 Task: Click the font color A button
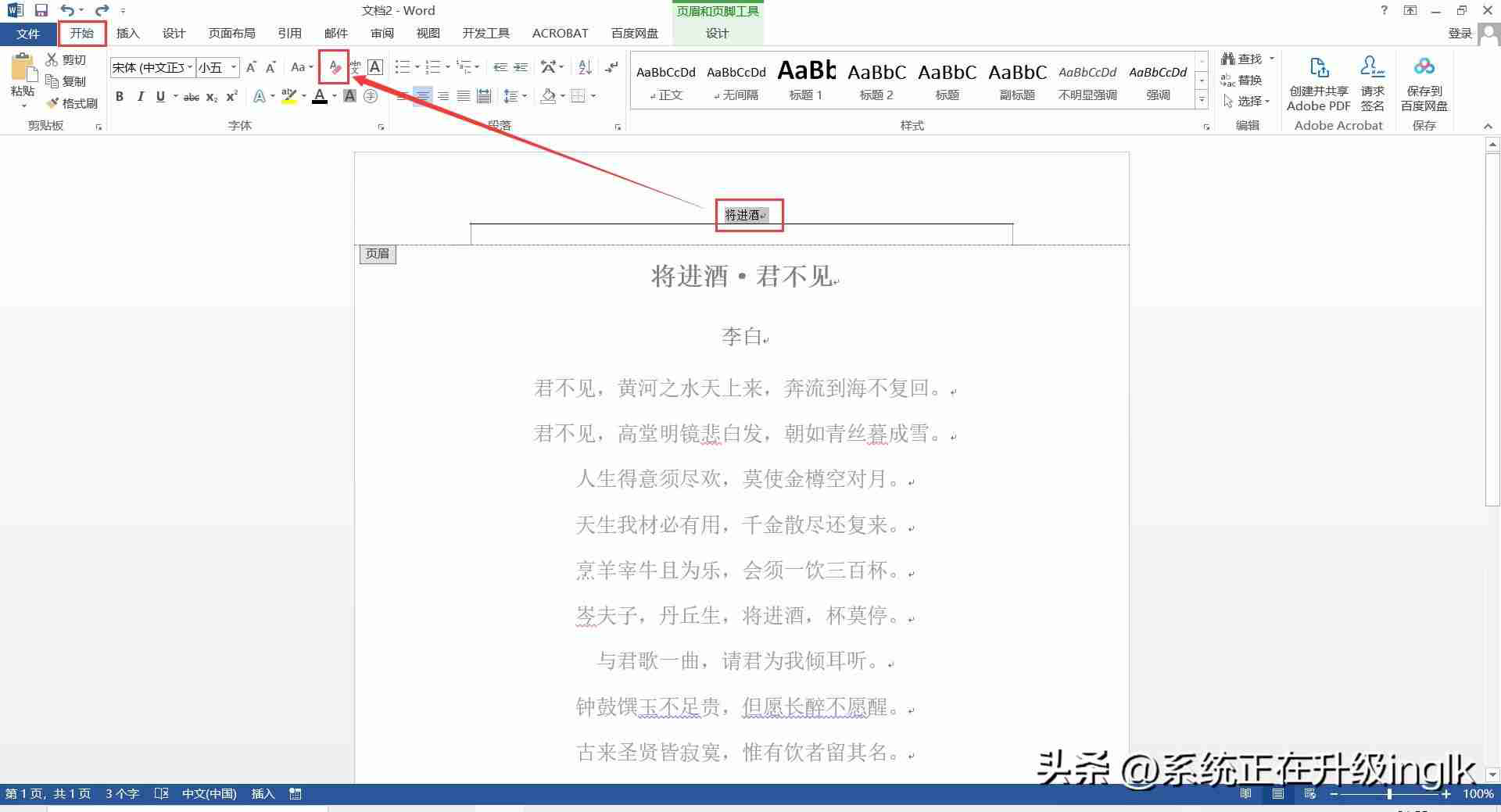319,96
